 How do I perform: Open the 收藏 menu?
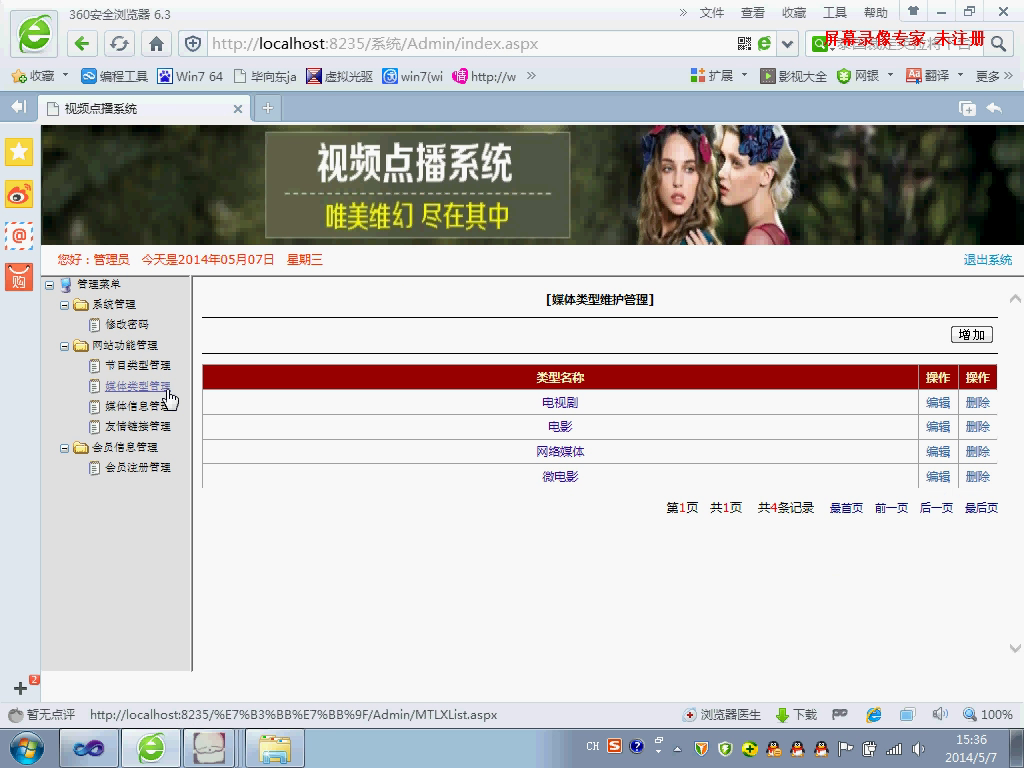tap(793, 12)
